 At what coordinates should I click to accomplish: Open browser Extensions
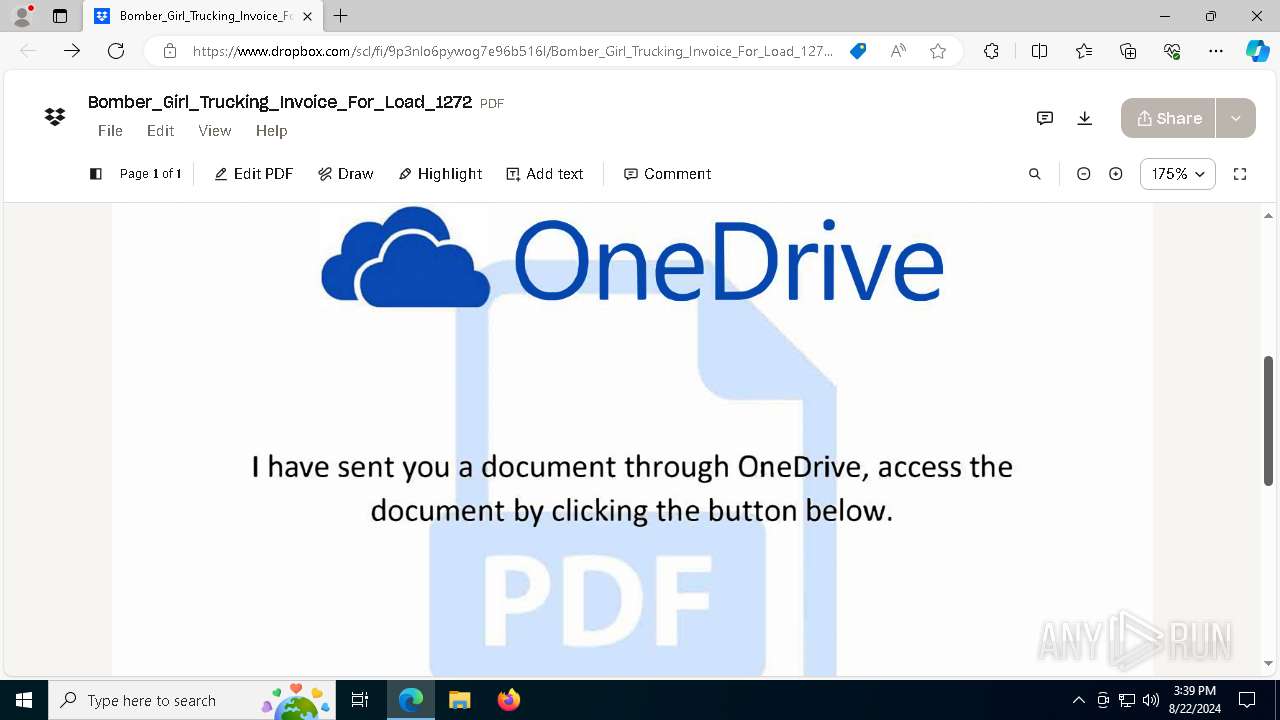pyautogui.click(x=991, y=51)
